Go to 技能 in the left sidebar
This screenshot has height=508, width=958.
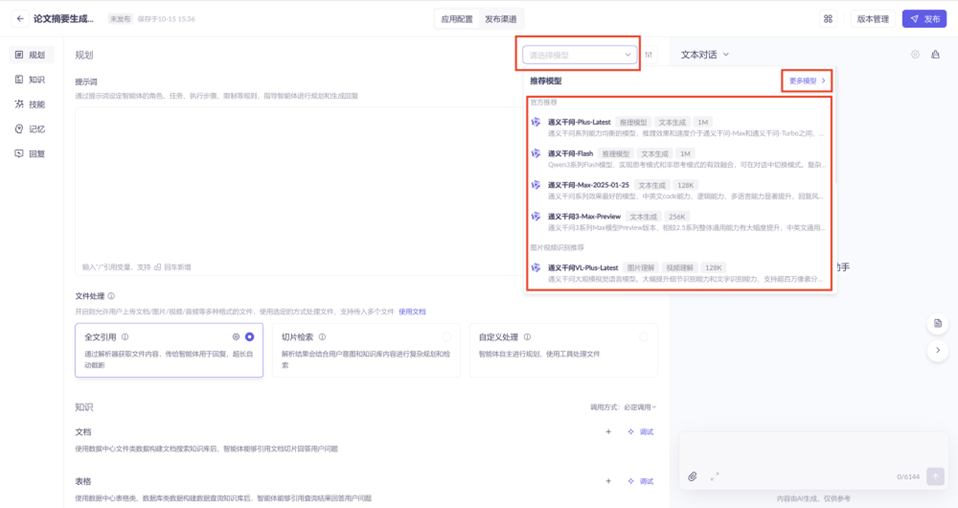(31, 105)
